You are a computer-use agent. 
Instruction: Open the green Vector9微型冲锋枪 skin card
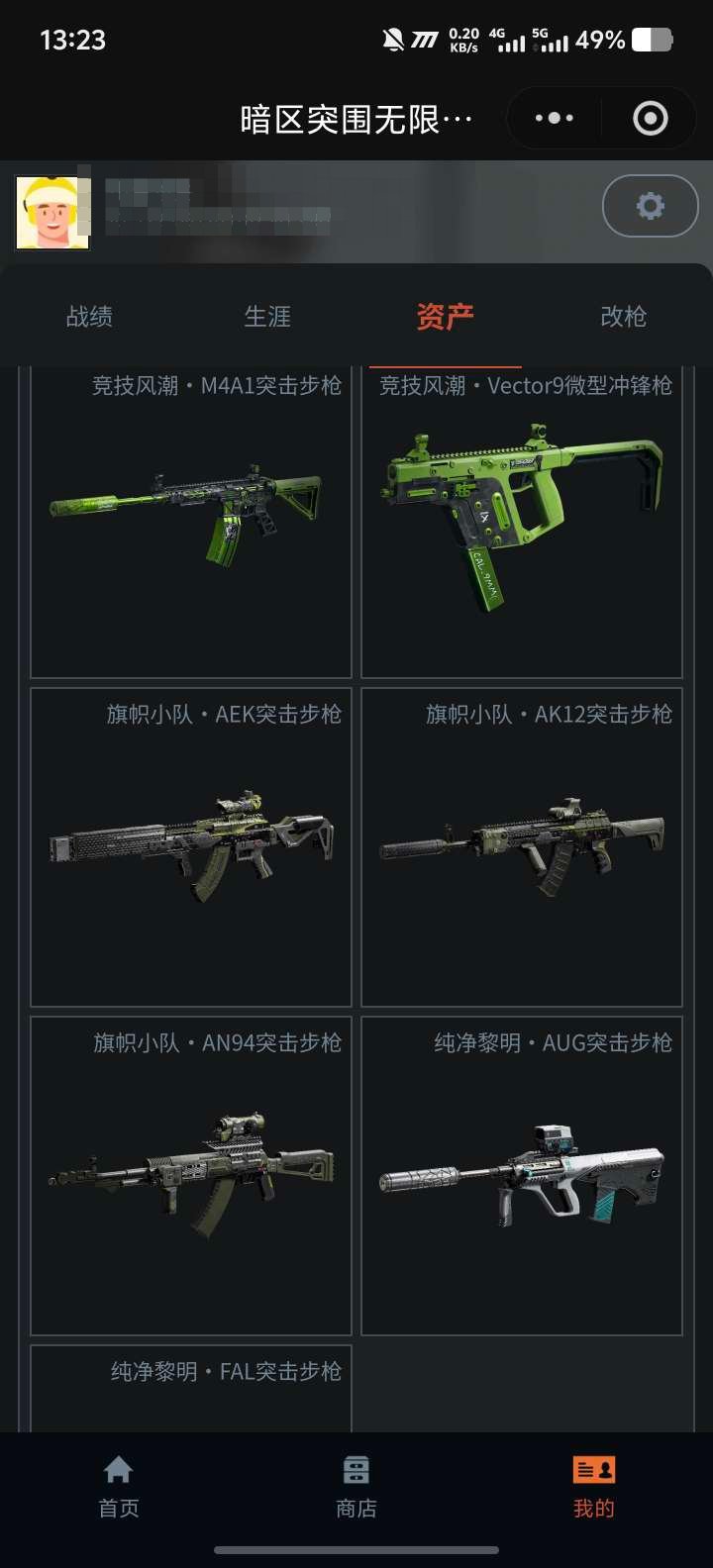coord(522,522)
